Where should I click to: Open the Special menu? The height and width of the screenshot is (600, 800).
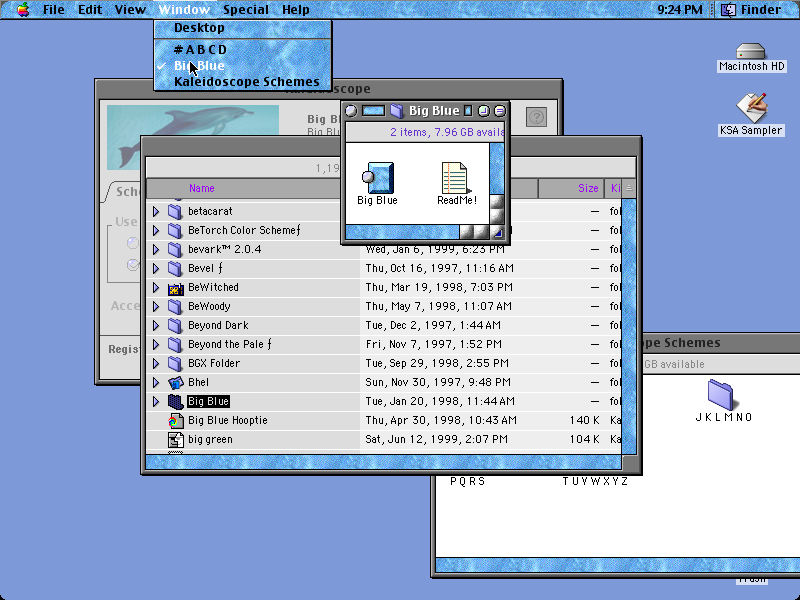tap(245, 9)
